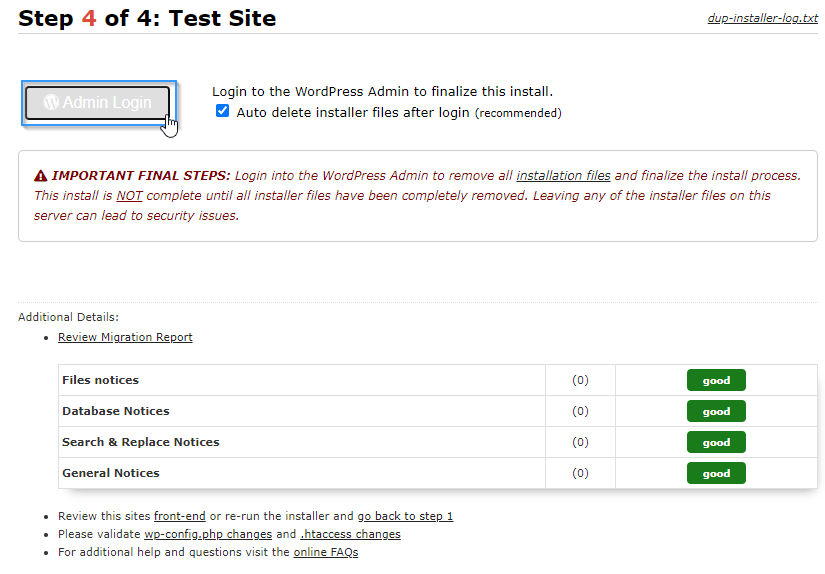Click the underlined NOT in the warning
This screenshot has height=574, width=825.
(x=129, y=196)
